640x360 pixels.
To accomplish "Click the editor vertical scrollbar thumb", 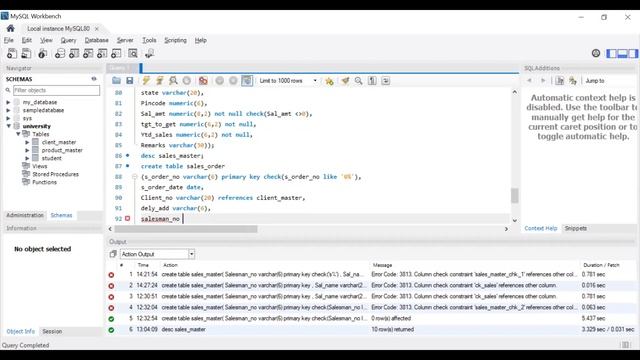I will click(x=514, y=196).
